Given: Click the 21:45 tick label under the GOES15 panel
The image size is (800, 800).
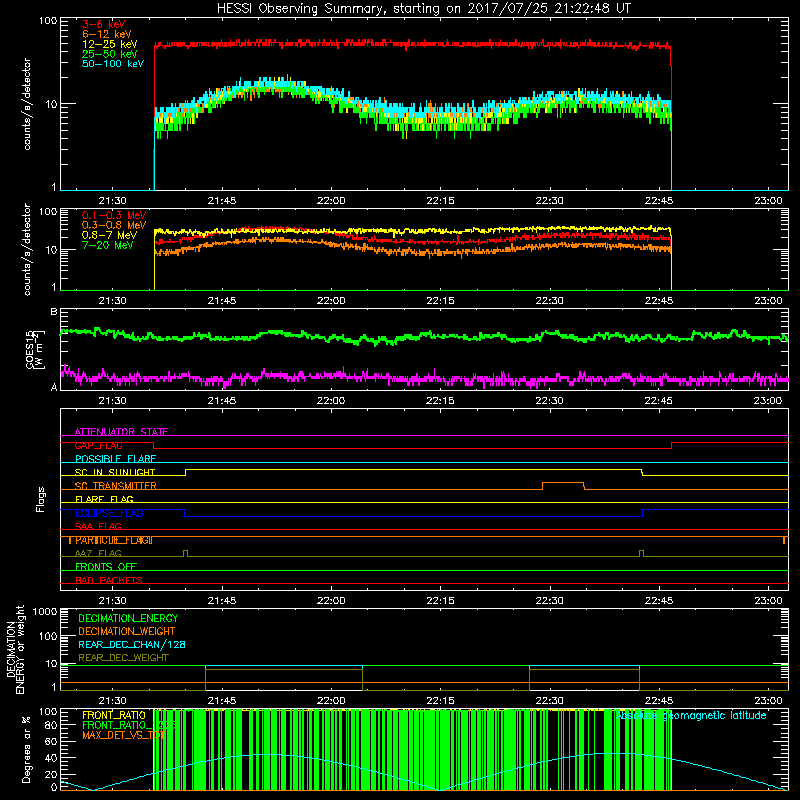Looking at the screenshot, I should pyautogui.click(x=221, y=401).
